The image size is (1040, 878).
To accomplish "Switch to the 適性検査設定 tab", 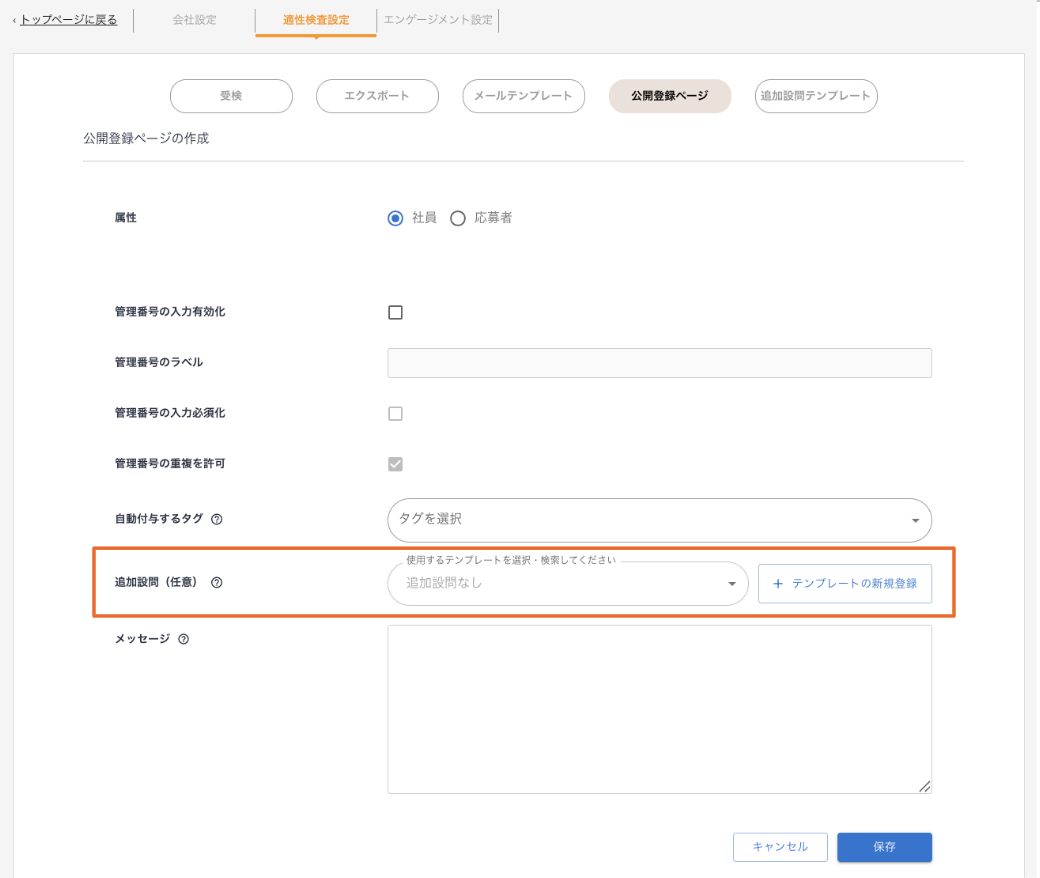I will (316, 20).
